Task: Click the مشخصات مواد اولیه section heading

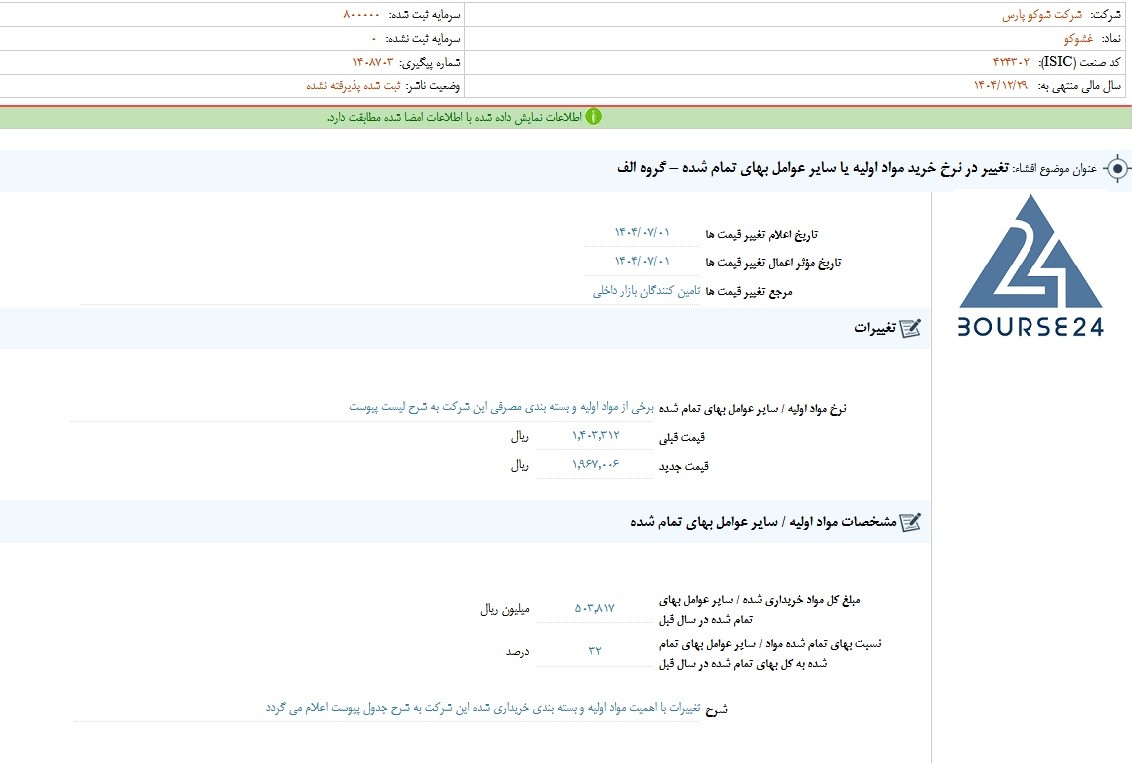Action: pyautogui.click(x=763, y=522)
